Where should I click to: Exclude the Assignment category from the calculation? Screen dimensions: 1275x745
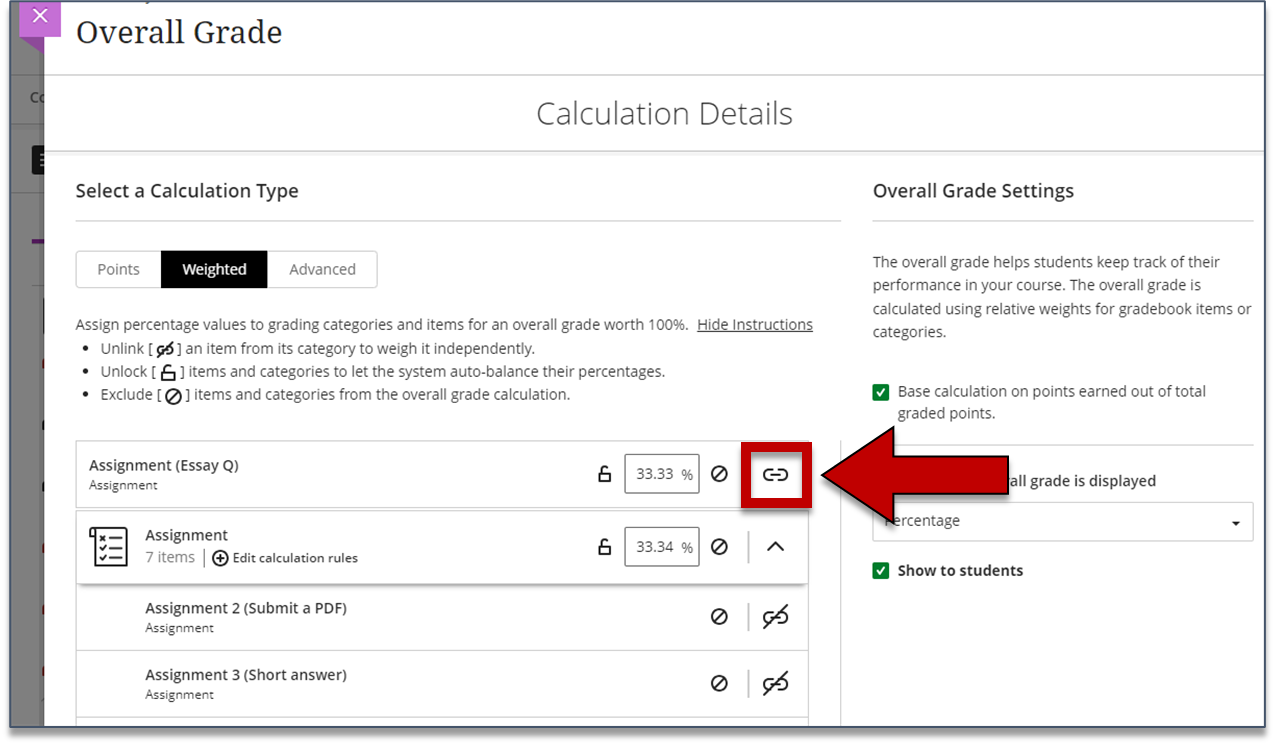719,546
